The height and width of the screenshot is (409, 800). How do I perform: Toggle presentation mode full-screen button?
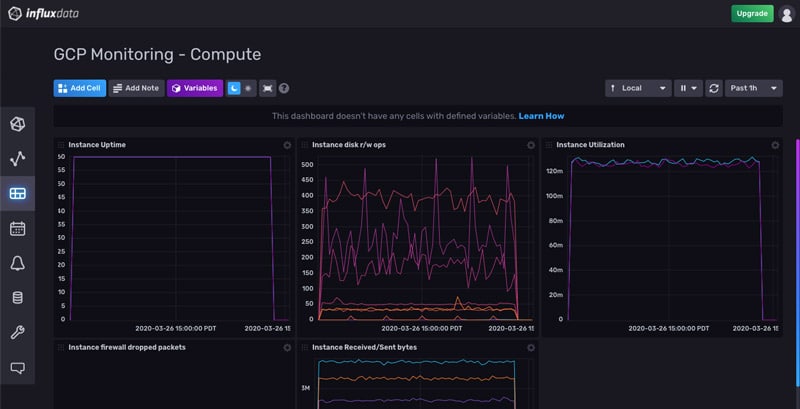(267, 88)
